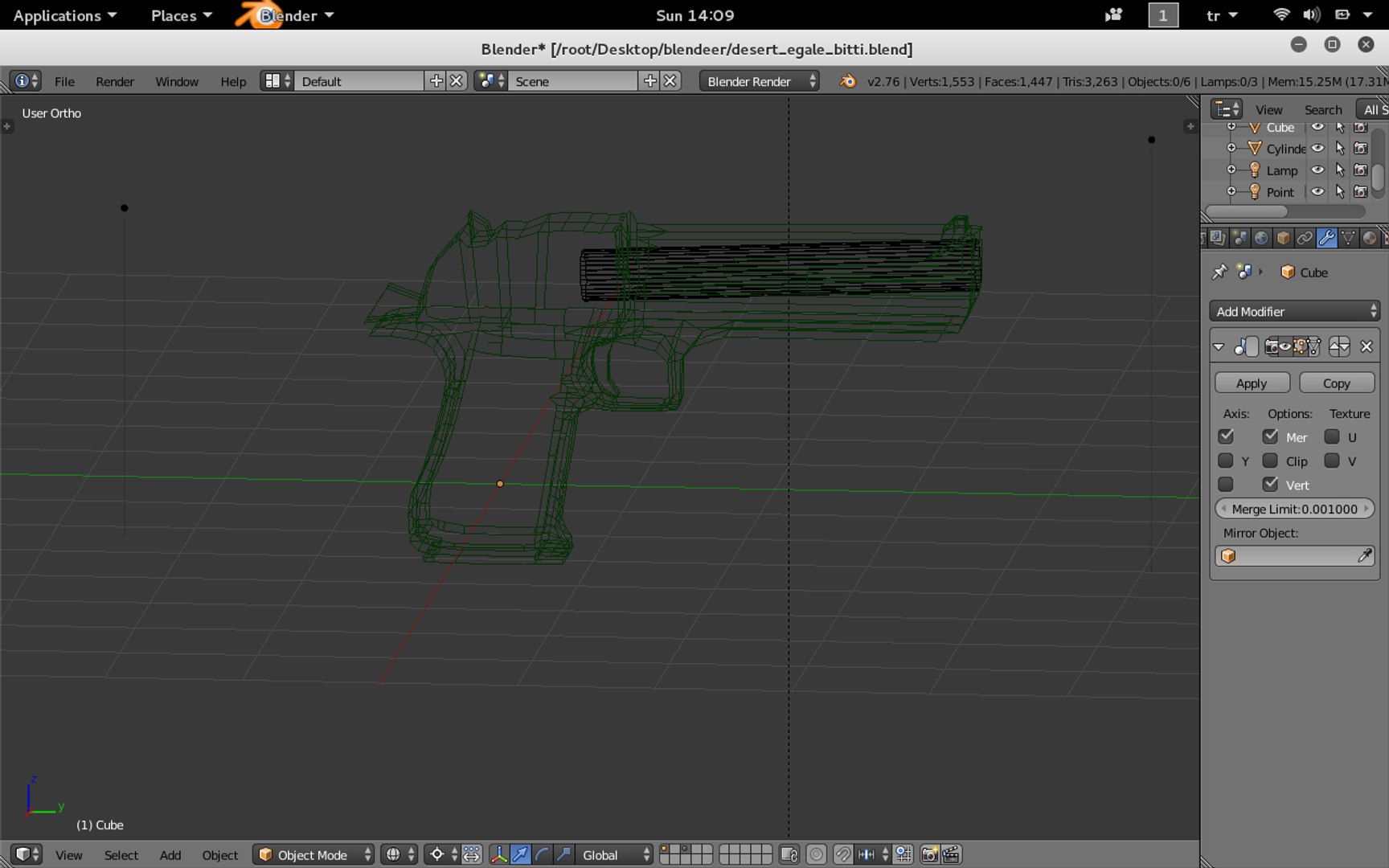
Task: Open the 3D view Add menu
Action: [170, 854]
